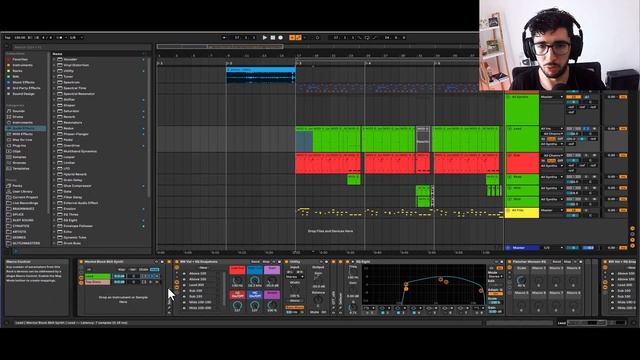Screen dimensions: 640x360
Task: Toggle the Flatcher Munson EQ rack activator
Action: (x=509, y=262)
